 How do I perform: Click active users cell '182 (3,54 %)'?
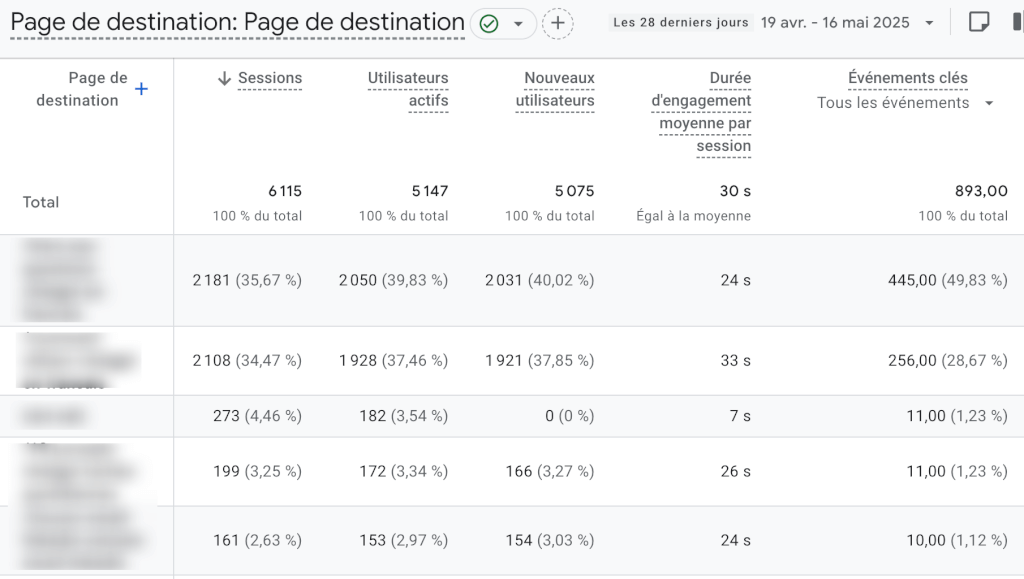click(x=404, y=416)
